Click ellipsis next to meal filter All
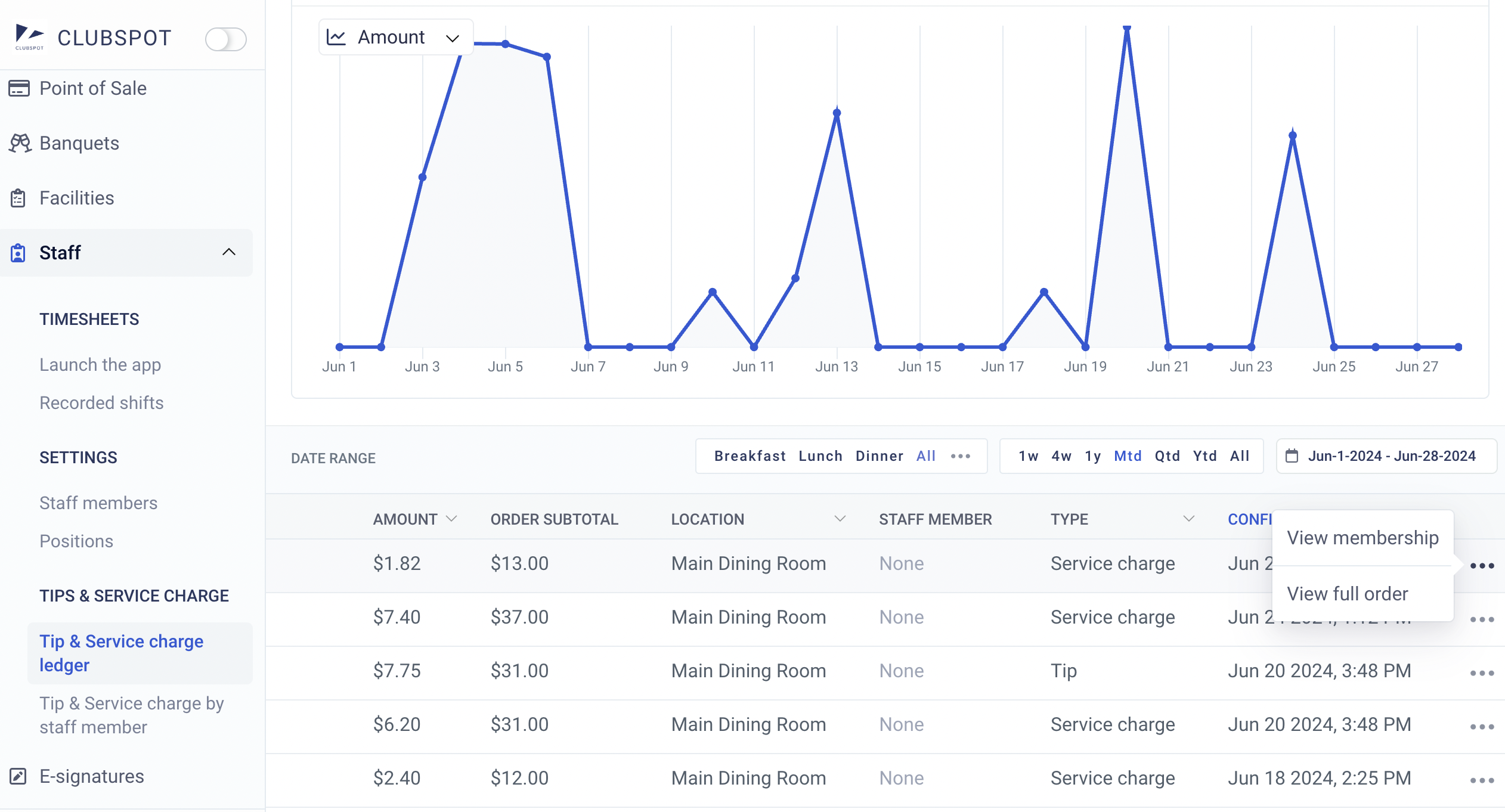The height and width of the screenshot is (812, 1505). (960, 456)
